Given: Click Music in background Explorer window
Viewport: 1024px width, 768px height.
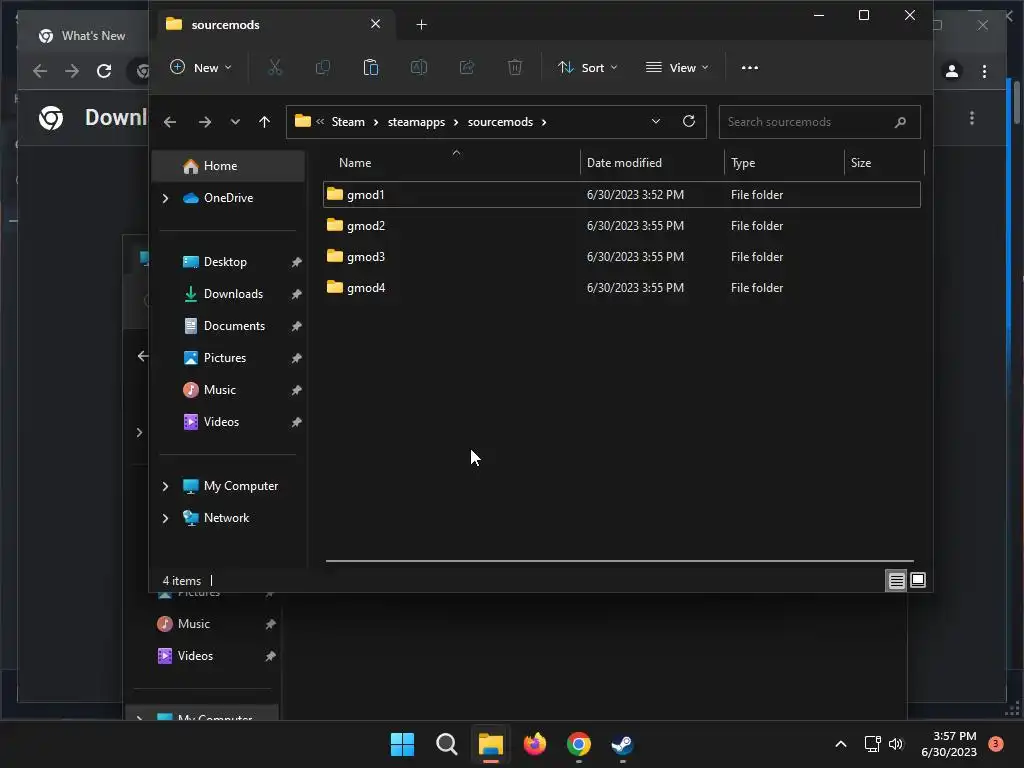Looking at the screenshot, I should (193, 624).
